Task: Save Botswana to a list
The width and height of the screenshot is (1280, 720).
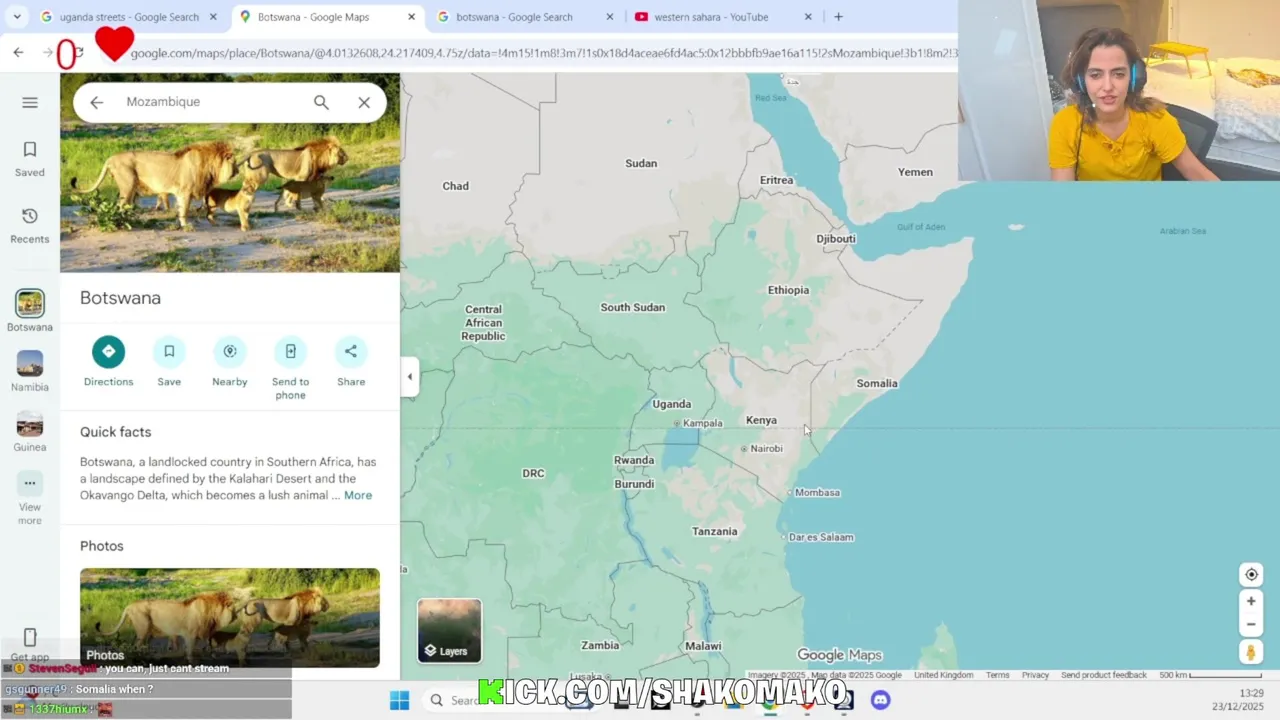Action: [169, 363]
